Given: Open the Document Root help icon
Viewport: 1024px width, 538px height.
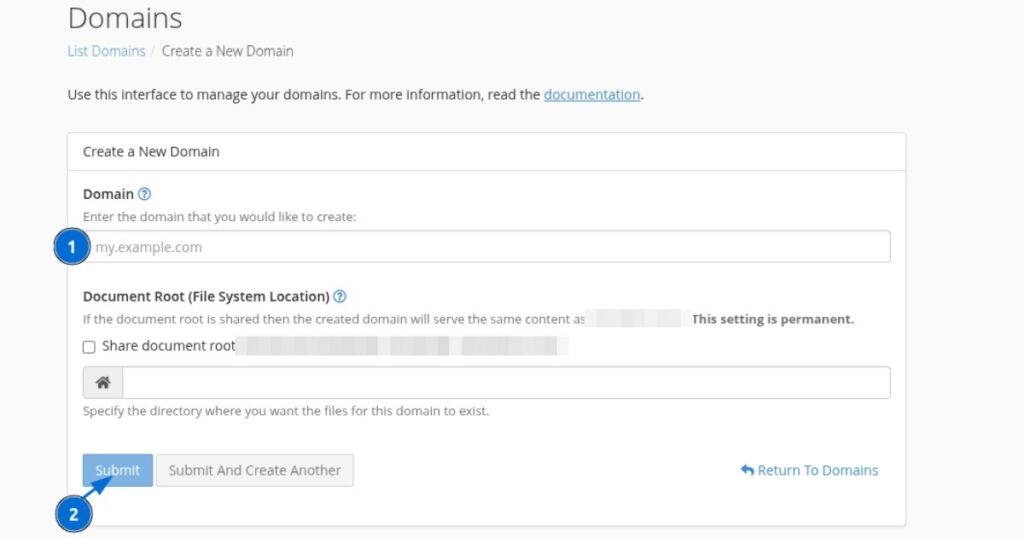Looking at the screenshot, I should [x=340, y=297].
